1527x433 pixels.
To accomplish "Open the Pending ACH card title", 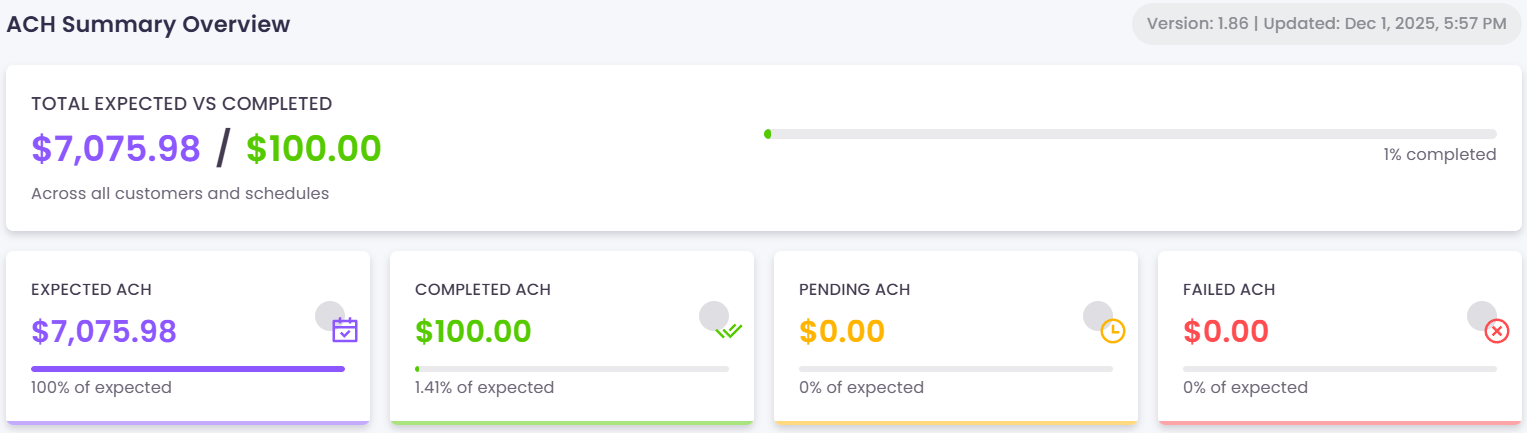I will (855, 290).
